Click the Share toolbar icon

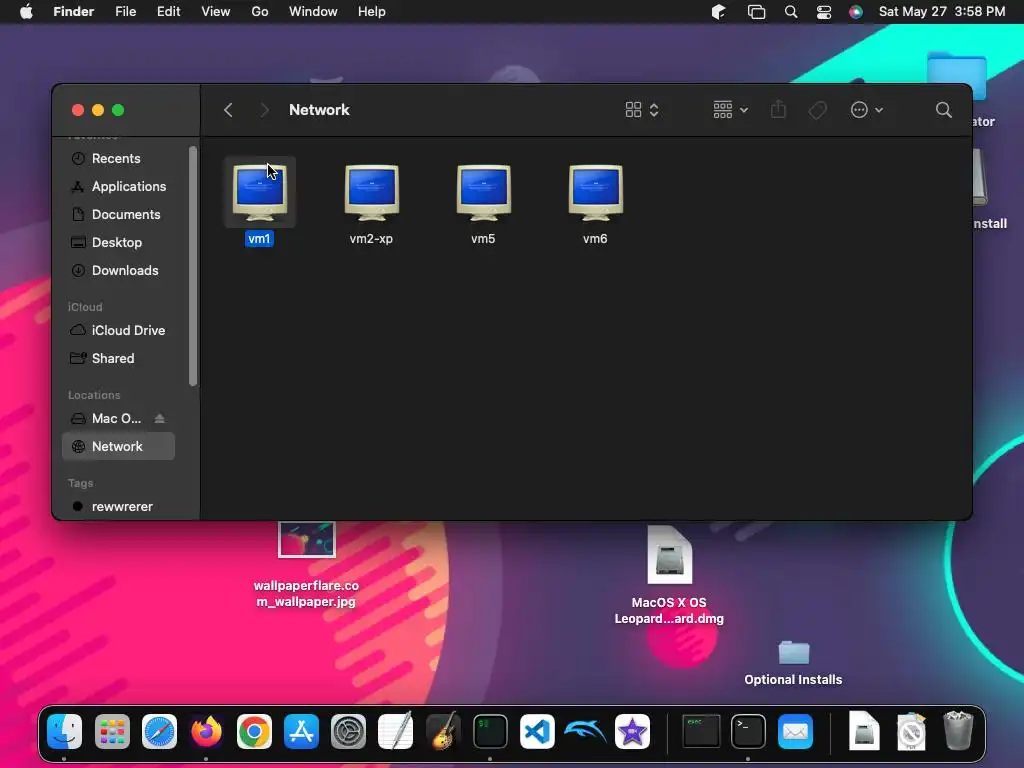click(x=778, y=110)
